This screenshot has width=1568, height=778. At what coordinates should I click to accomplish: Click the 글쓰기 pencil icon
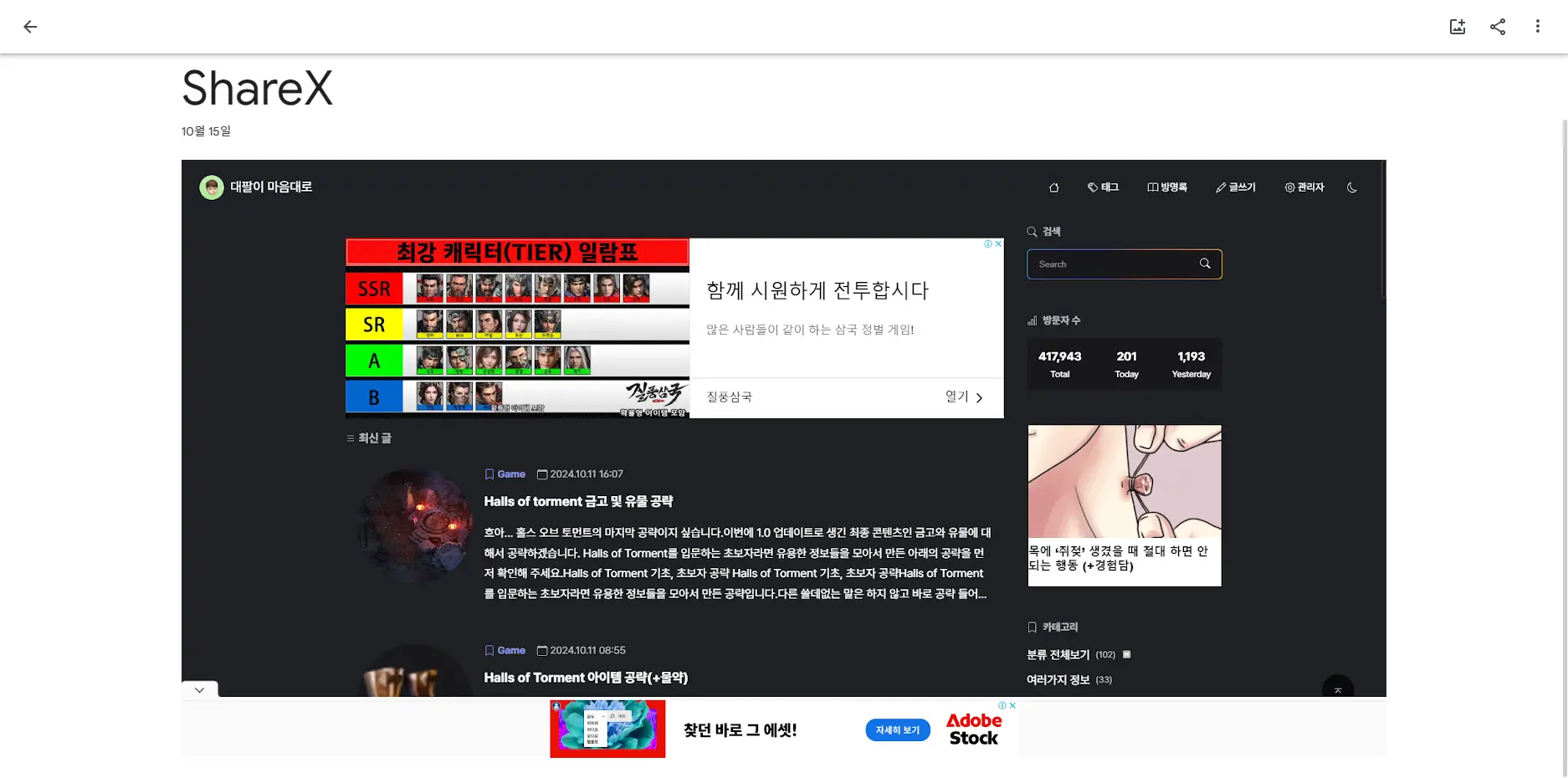coord(1222,187)
